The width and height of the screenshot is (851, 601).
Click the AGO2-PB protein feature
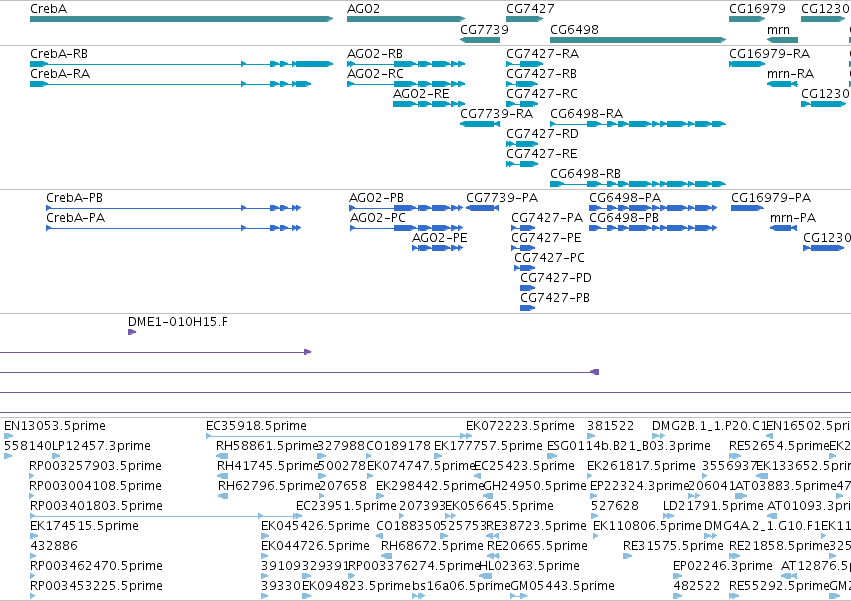click(407, 208)
